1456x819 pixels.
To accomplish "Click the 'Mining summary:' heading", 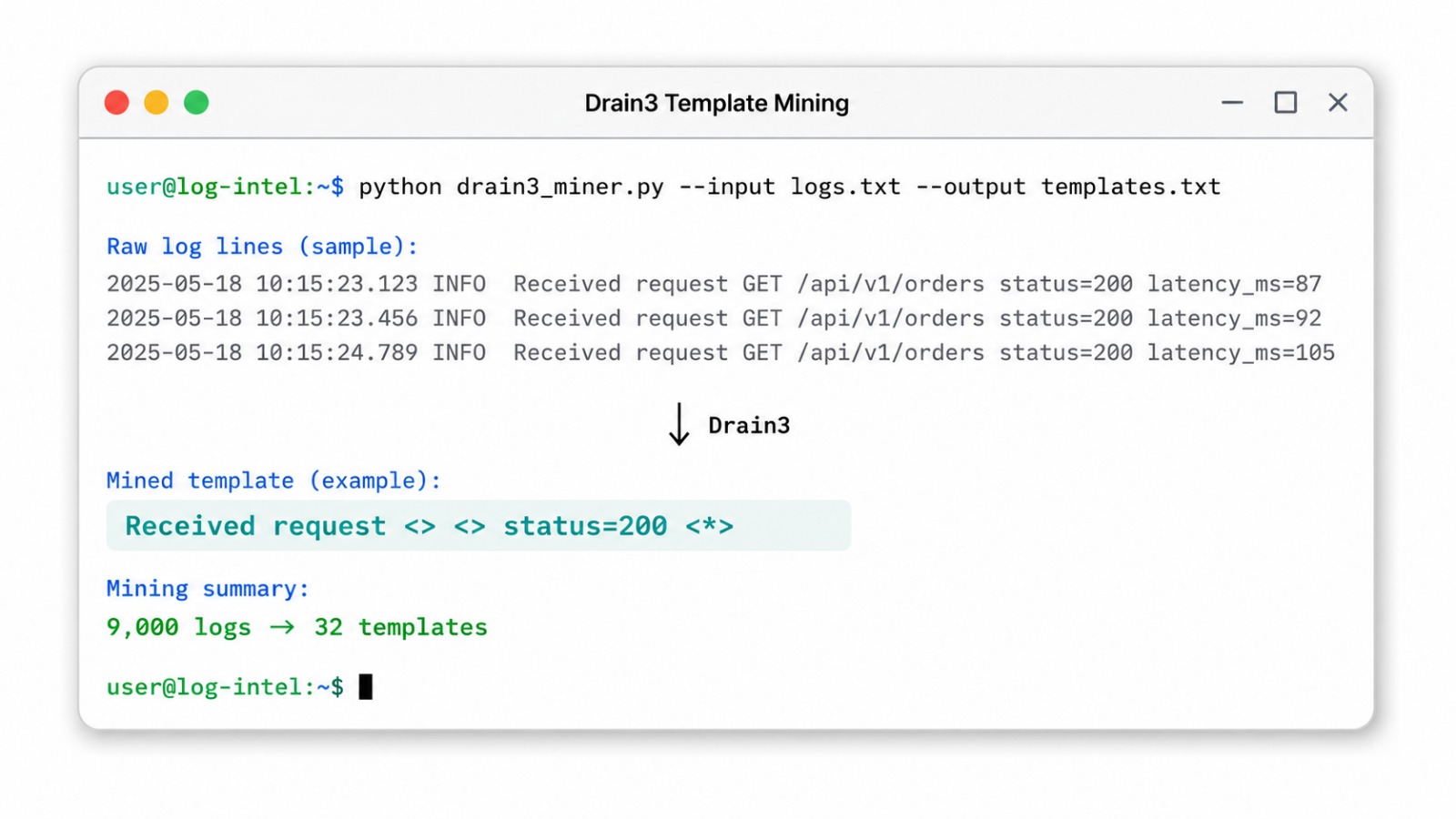I will pyautogui.click(x=207, y=589).
